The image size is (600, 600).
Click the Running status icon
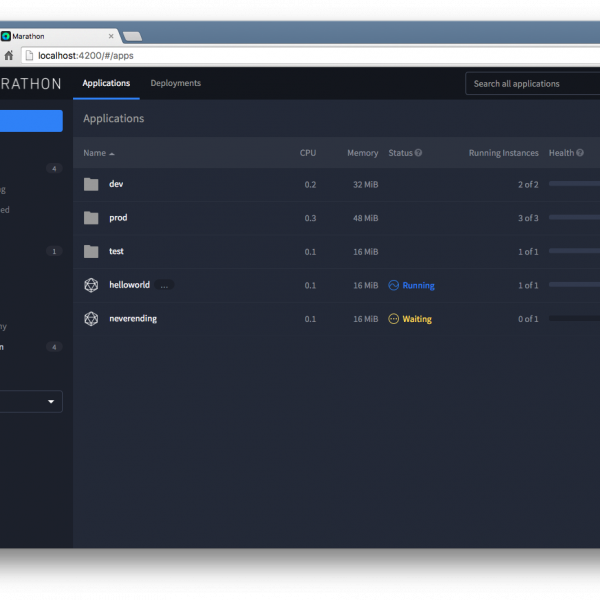[x=394, y=285]
